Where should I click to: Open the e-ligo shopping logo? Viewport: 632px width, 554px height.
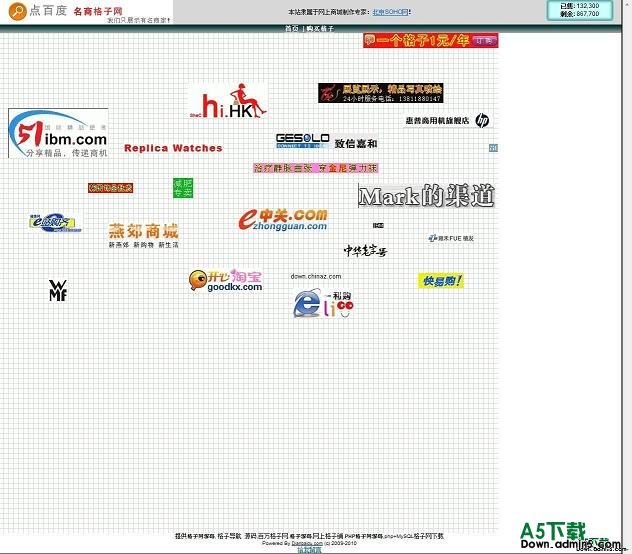pyautogui.click(x=324, y=304)
